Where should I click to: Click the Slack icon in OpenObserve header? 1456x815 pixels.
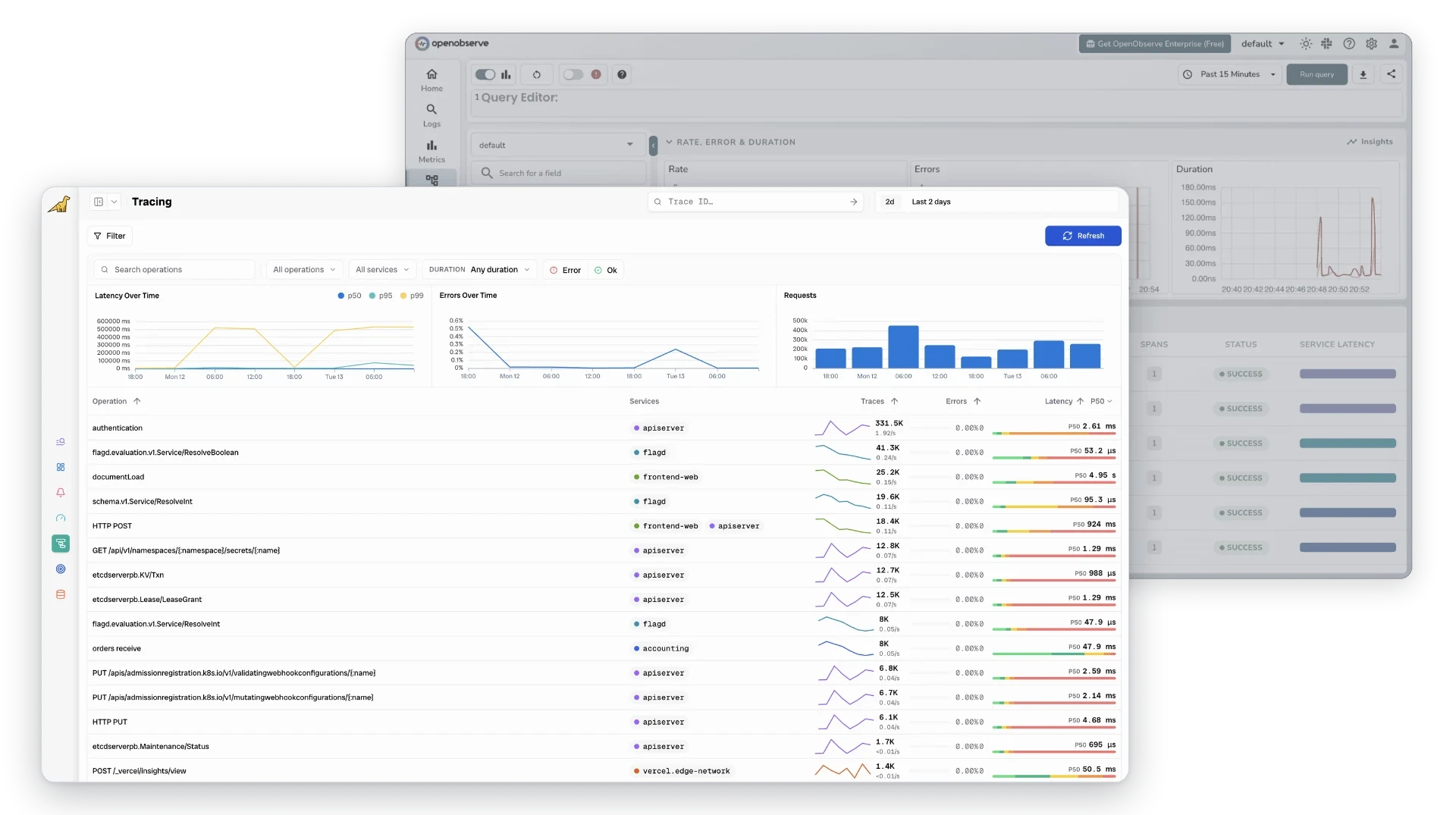point(1326,44)
